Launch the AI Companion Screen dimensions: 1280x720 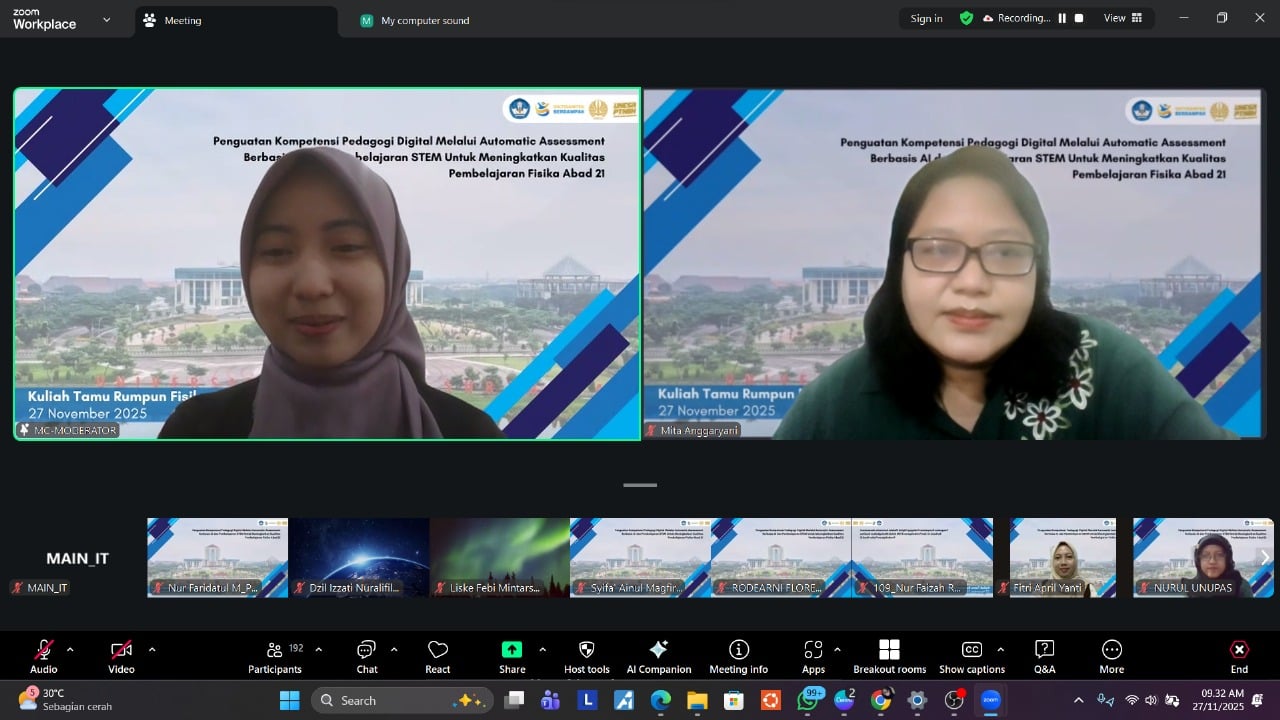point(658,657)
